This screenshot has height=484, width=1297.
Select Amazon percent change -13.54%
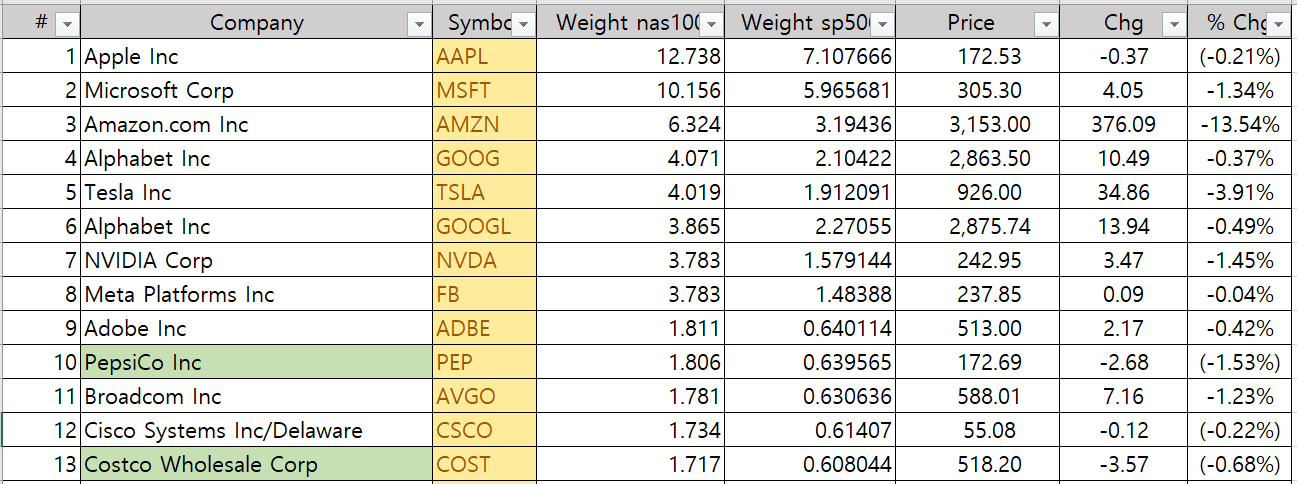click(1241, 125)
